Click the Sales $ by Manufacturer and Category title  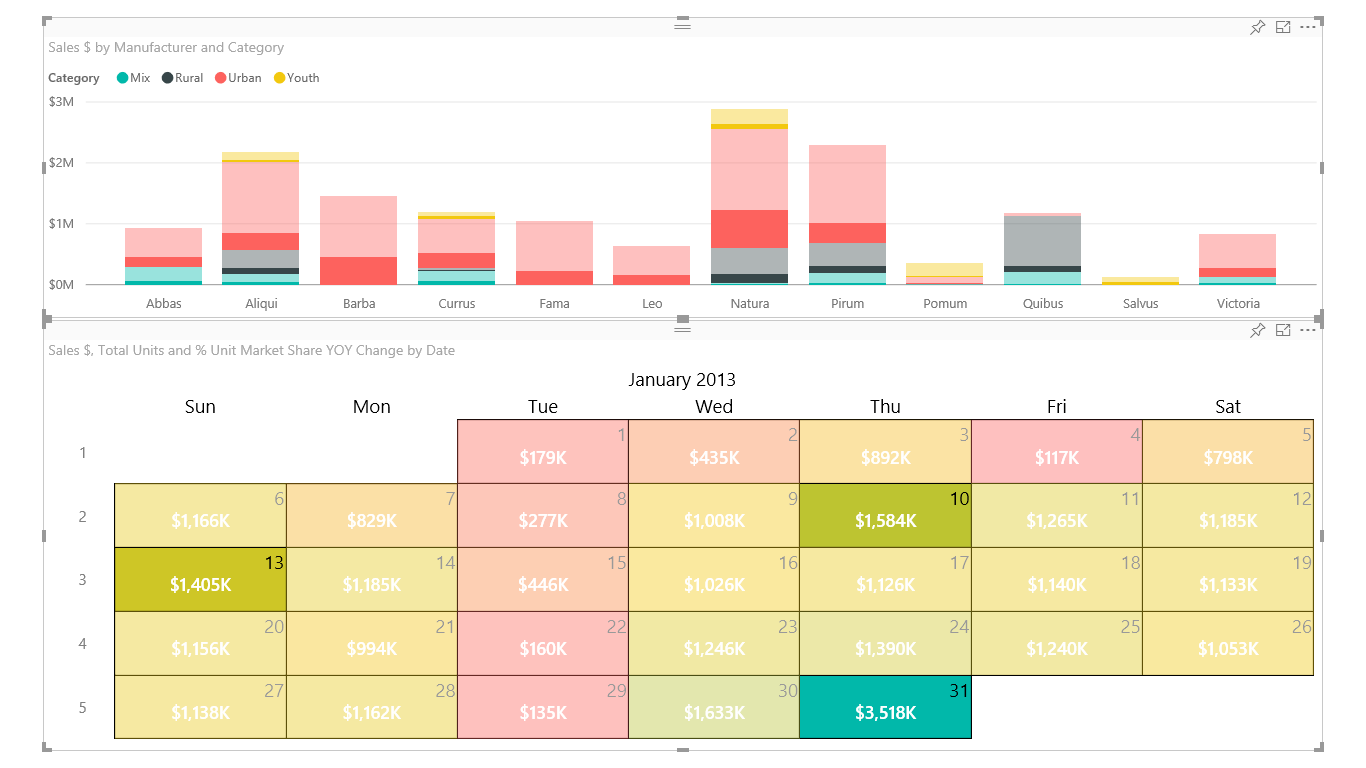[166, 47]
